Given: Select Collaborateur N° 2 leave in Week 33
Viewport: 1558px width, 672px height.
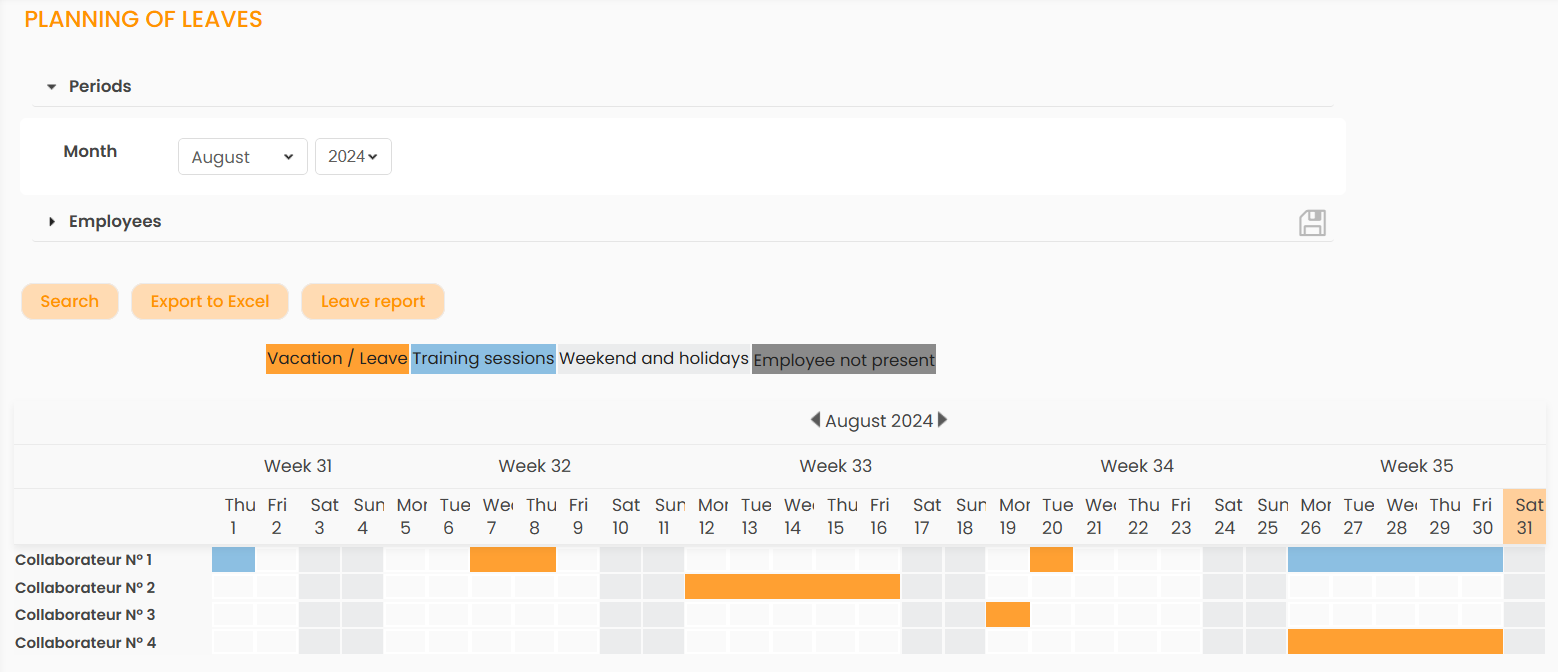Looking at the screenshot, I should [792, 587].
